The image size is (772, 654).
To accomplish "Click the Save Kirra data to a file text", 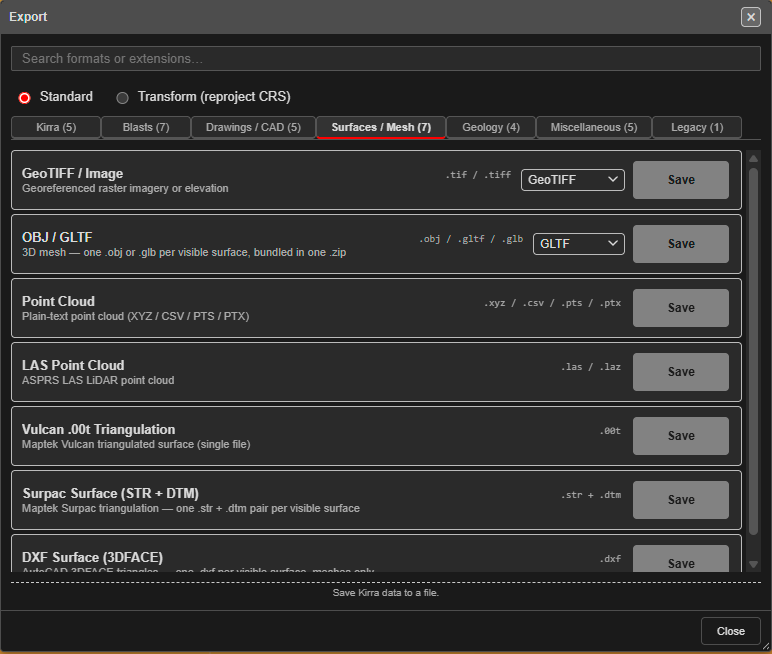I will [x=386, y=593].
